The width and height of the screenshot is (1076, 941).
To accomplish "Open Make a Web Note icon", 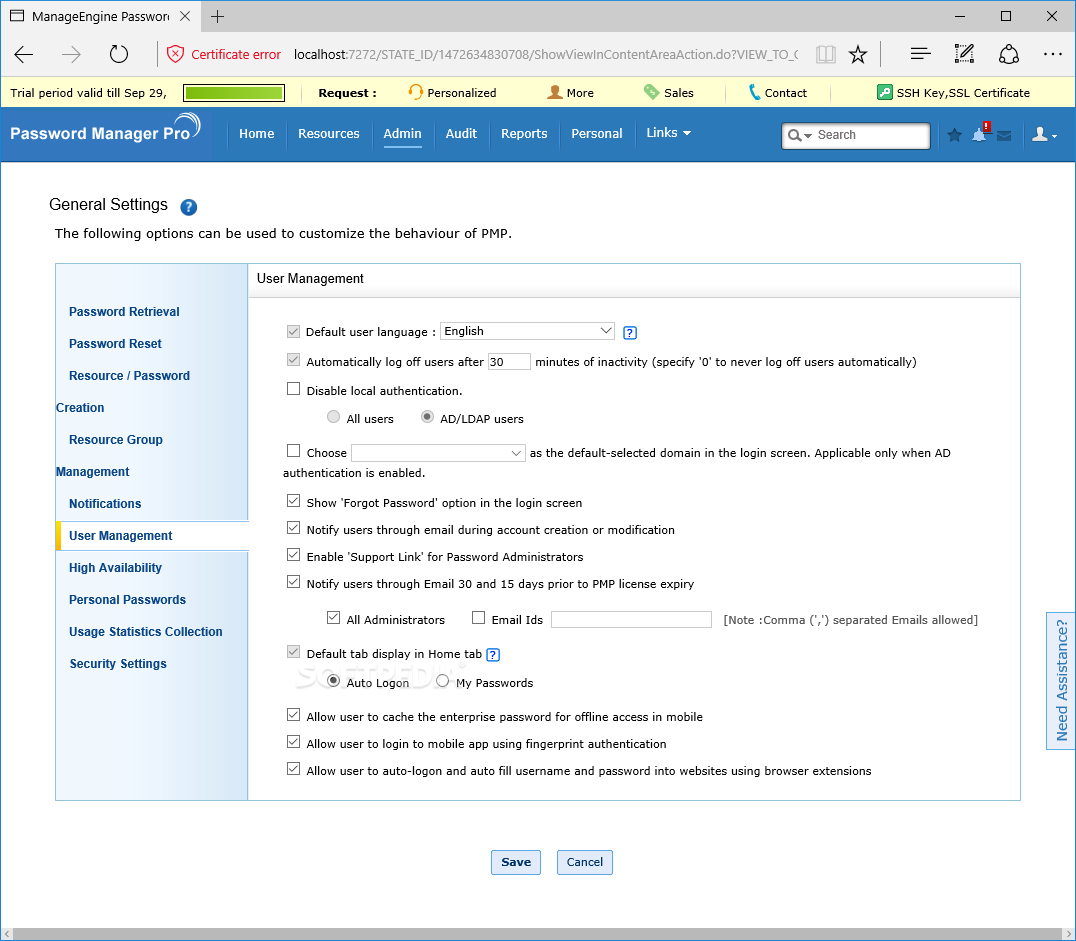I will click(964, 54).
